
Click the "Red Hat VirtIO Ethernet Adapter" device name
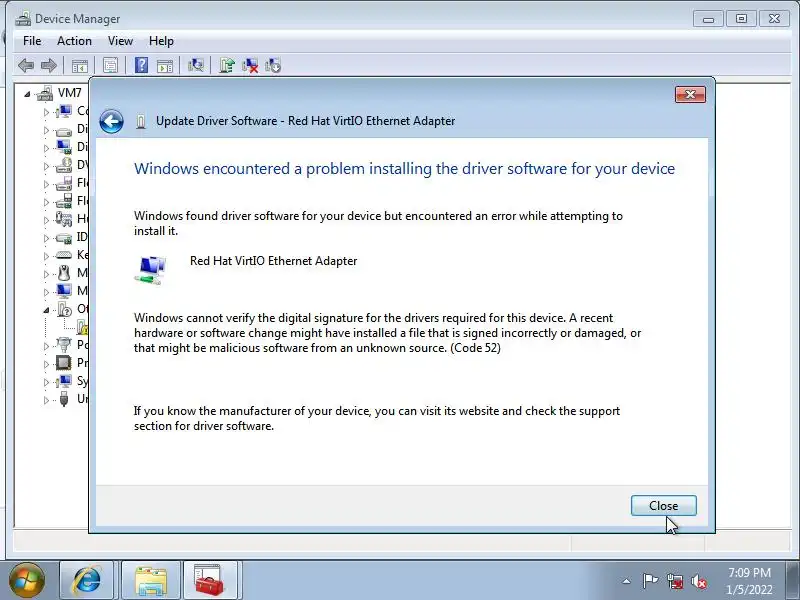point(273,261)
